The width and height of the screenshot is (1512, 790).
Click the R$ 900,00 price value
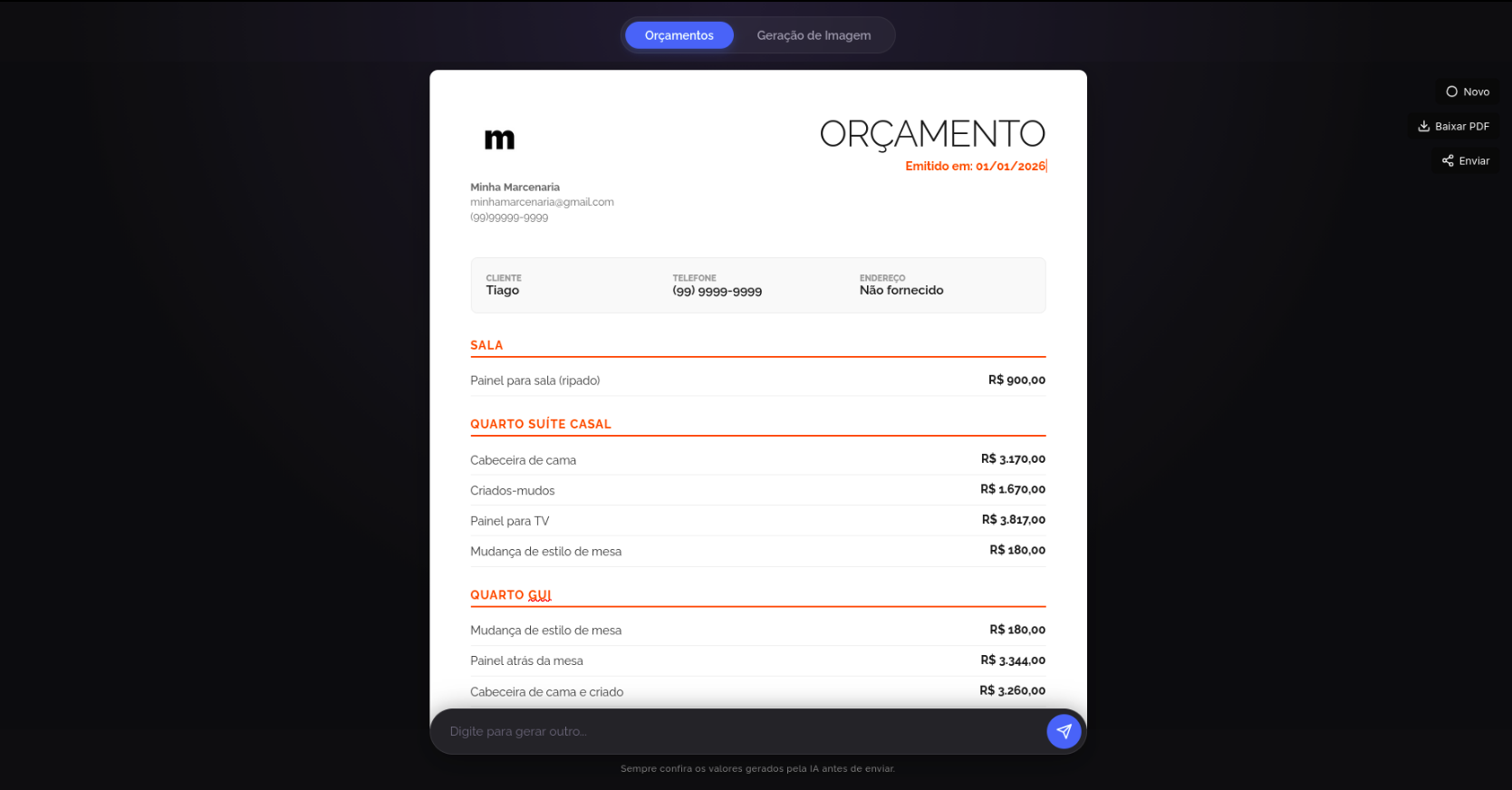1016,381
